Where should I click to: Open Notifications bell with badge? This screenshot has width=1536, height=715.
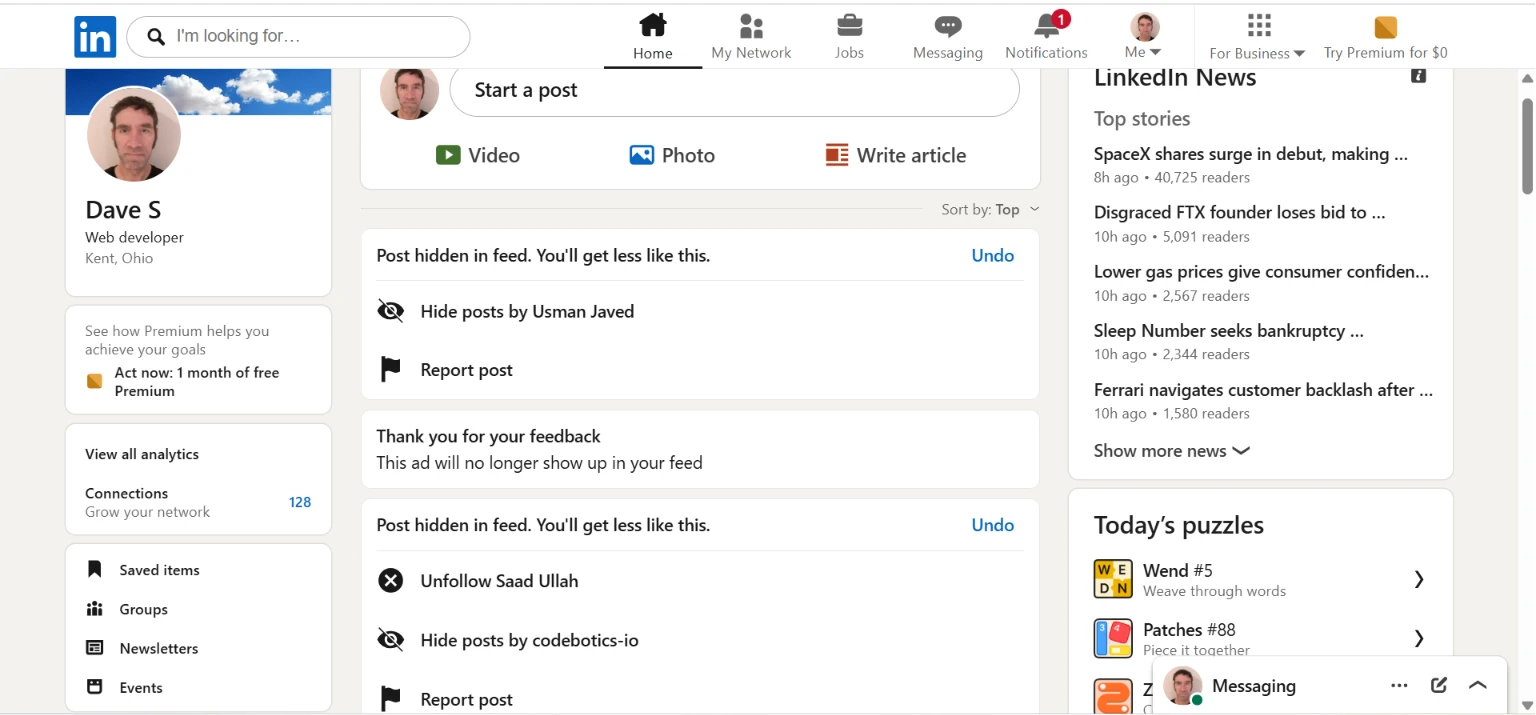click(1046, 37)
